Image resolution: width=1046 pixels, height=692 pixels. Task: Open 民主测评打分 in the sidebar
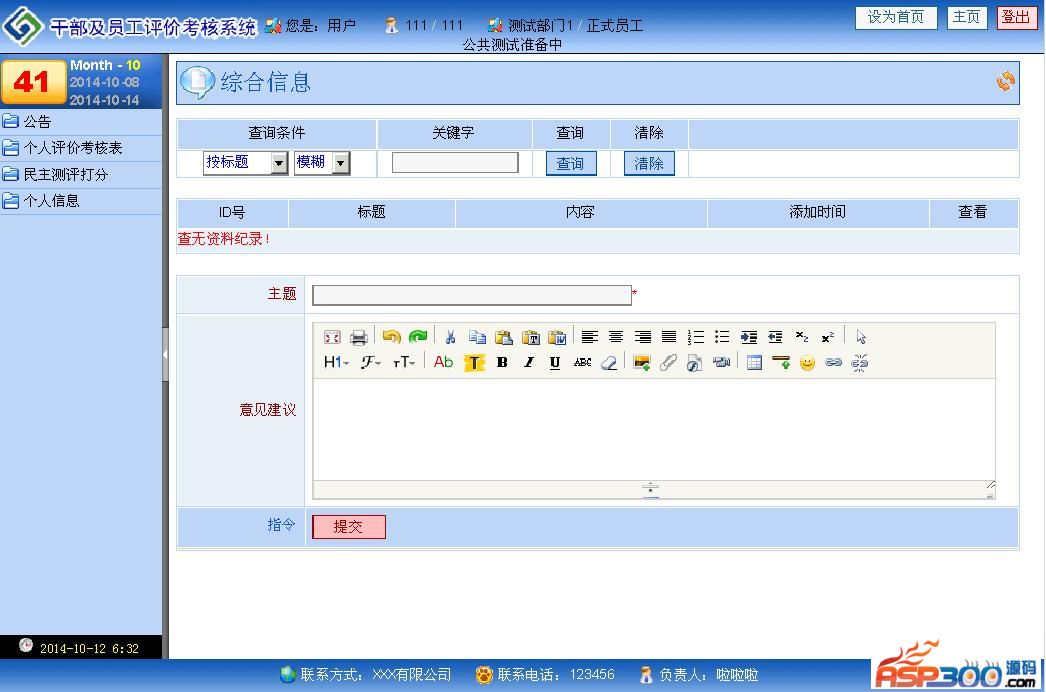[x=65, y=175]
